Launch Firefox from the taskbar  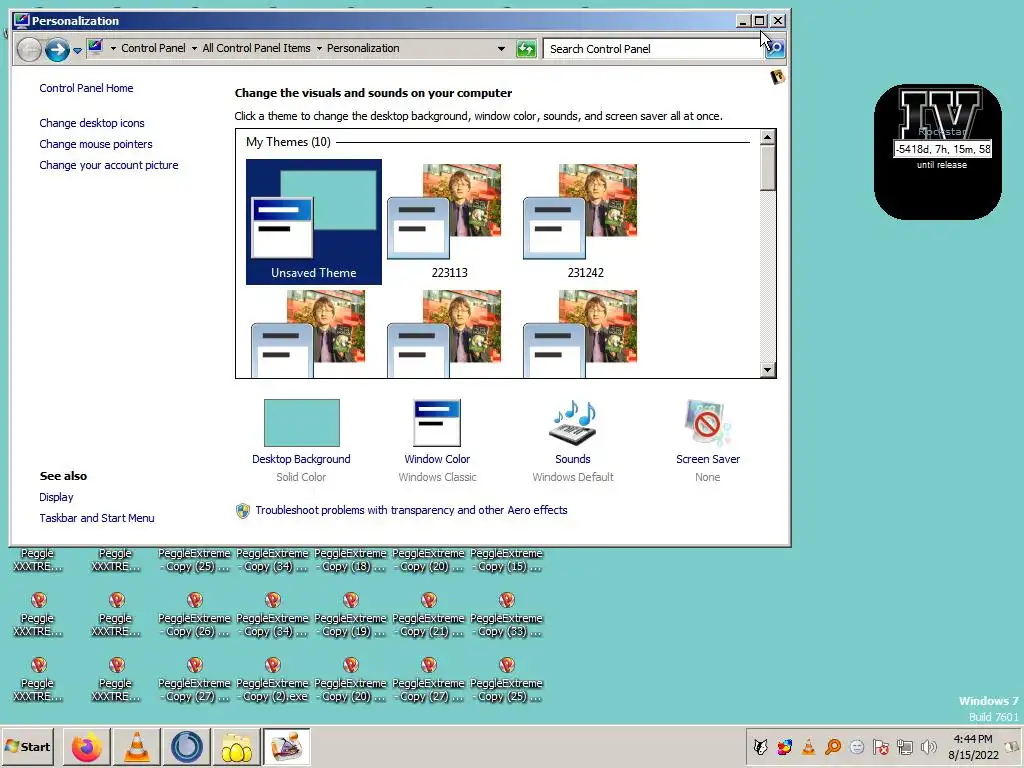click(x=86, y=746)
